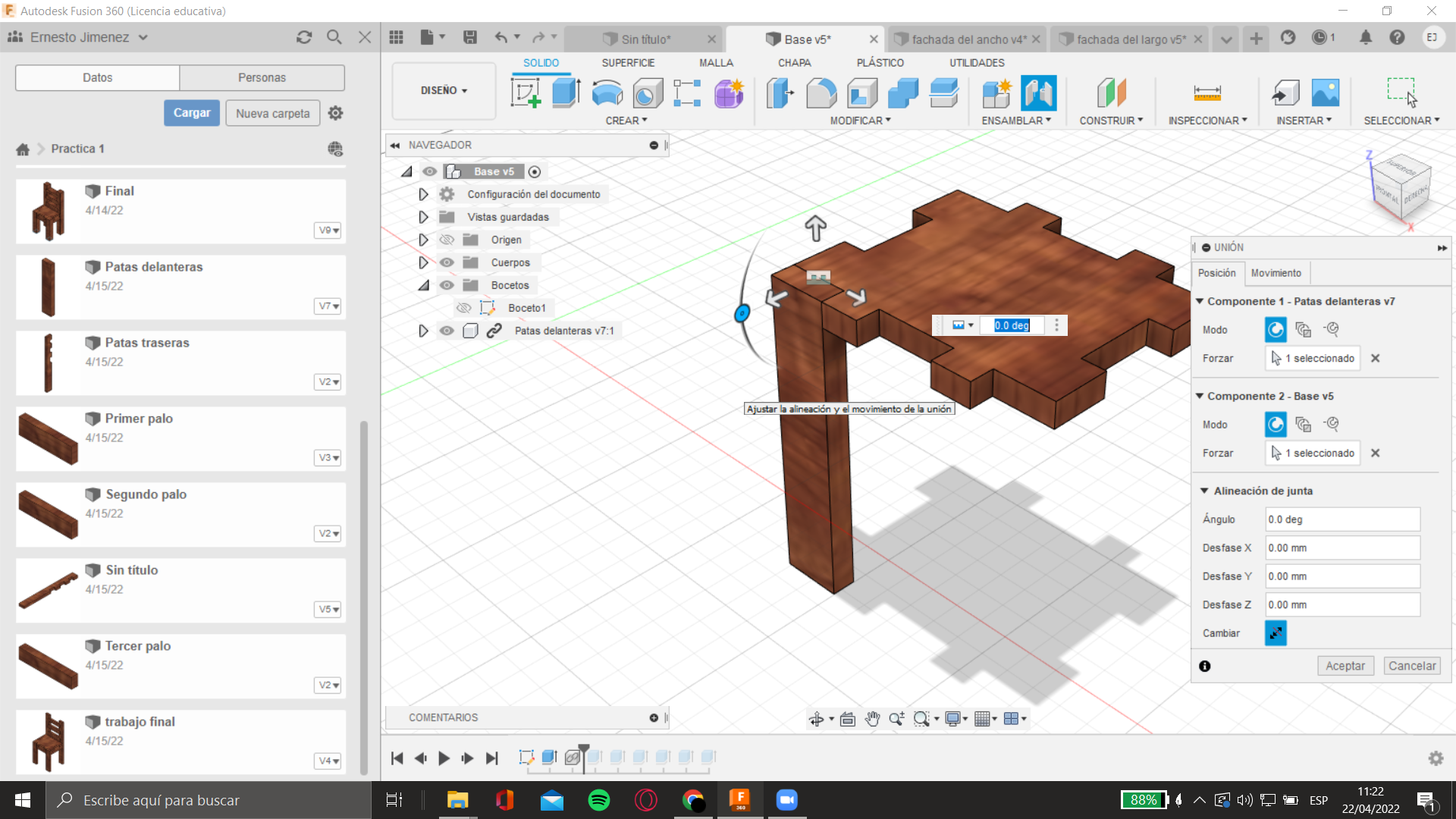
Task: Open version V9 dropdown for Final
Action: pos(328,230)
